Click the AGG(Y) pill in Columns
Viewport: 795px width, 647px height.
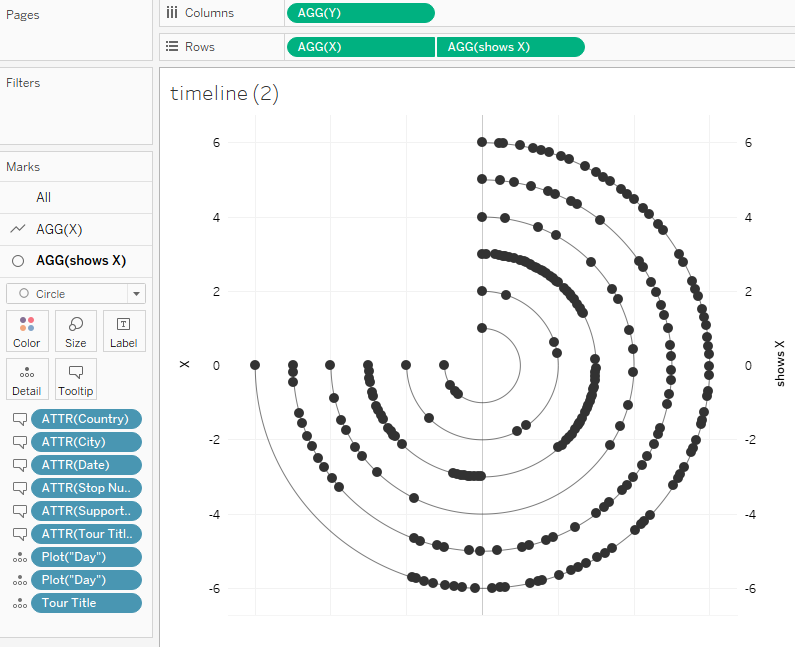360,13
